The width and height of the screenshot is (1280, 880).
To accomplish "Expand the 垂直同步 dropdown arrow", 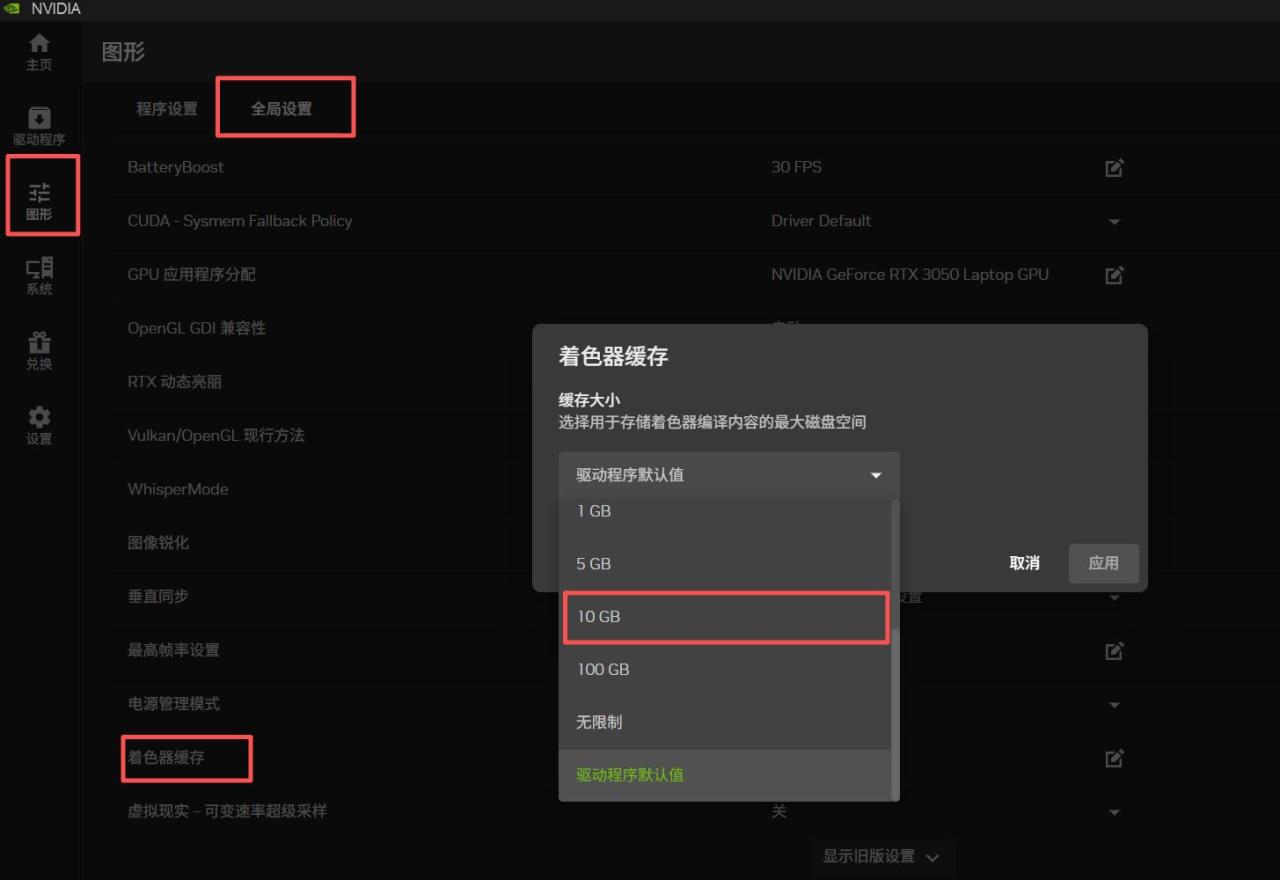I will (1114, 598).
